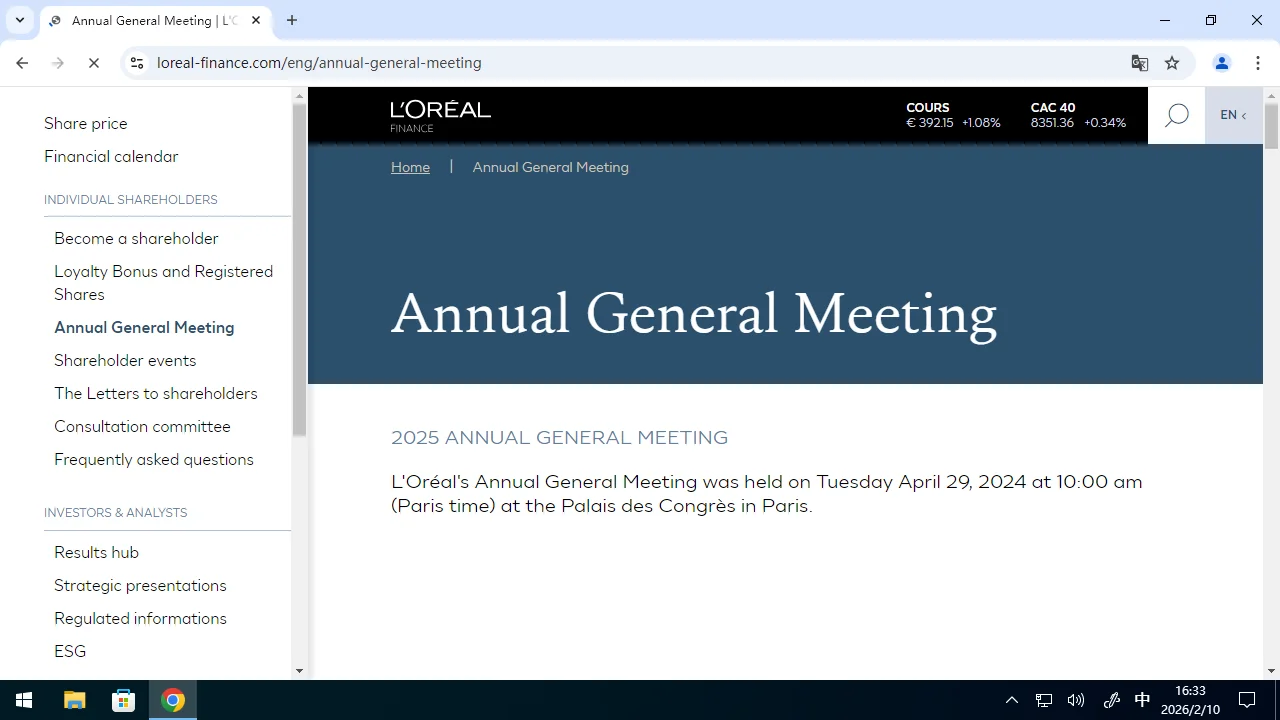Screen dimensions: 1280x720
Task: Open the tab search dropdown arrow
Action: pos(19,20)
